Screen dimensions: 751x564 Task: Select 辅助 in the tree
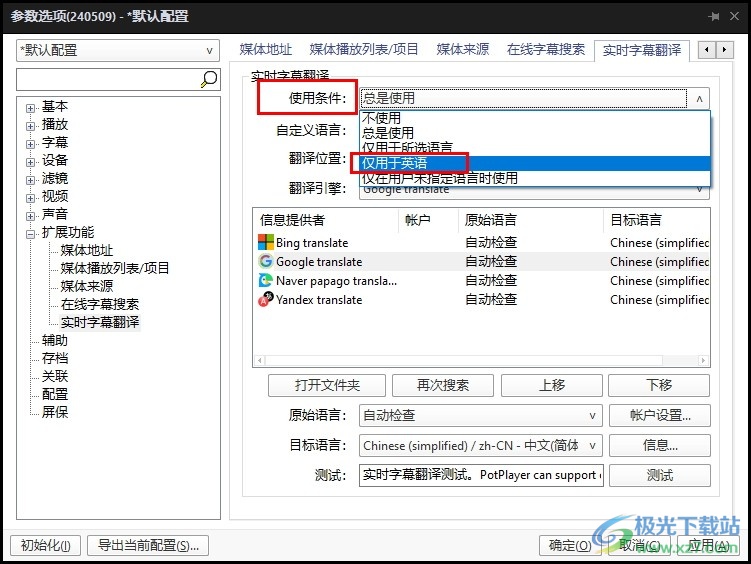coord(55,340)
